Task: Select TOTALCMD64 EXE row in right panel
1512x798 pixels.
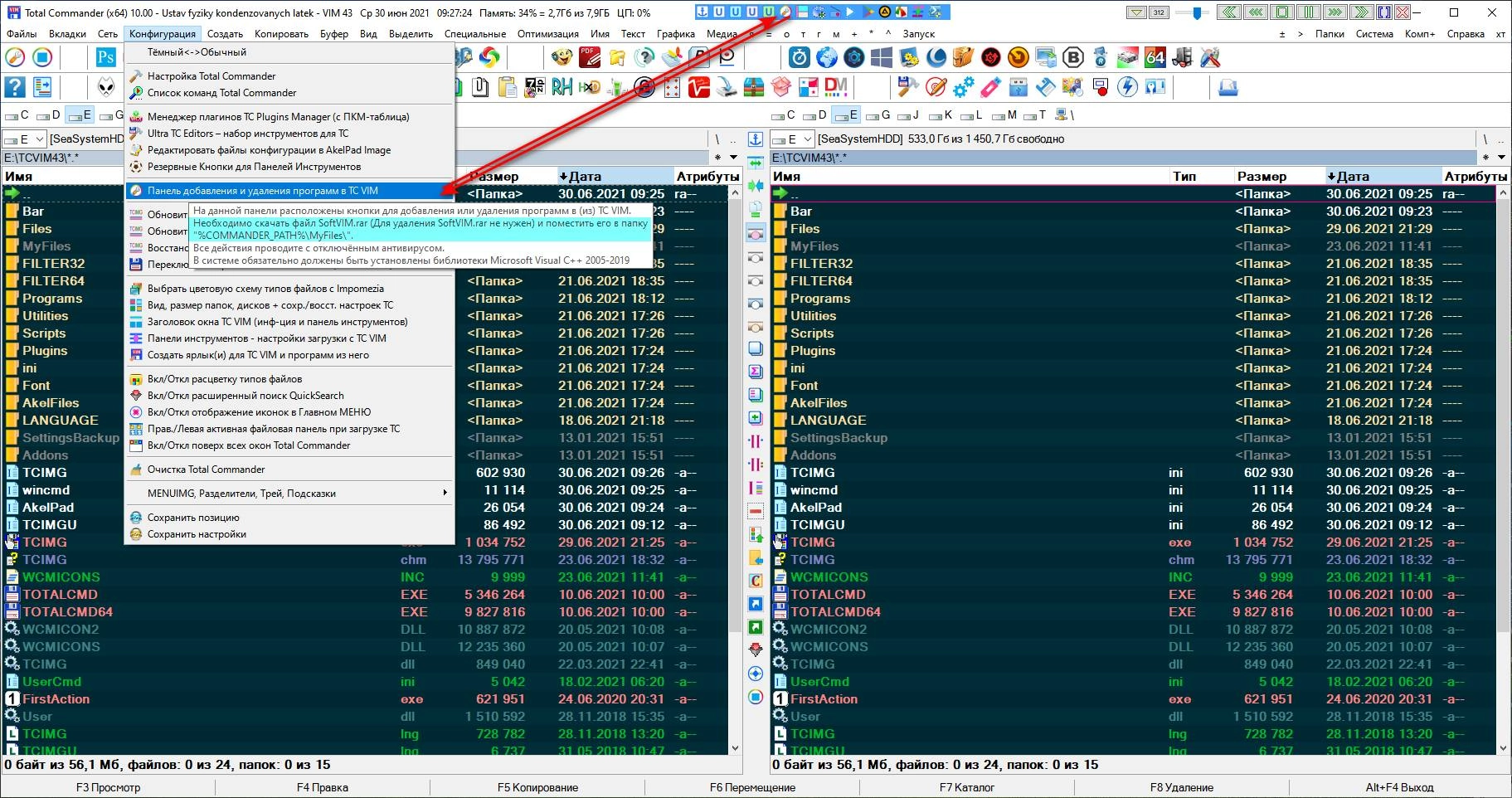Action: click(x=1133, y=612)
